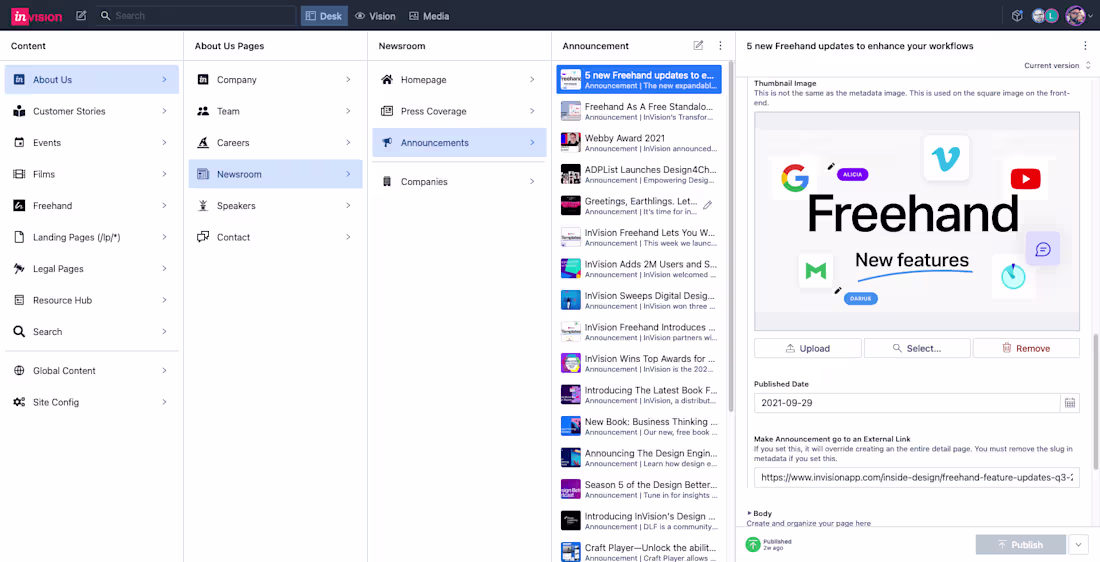
Task: Click the Press Coverage newspaper icon
Action: point(387,111)
